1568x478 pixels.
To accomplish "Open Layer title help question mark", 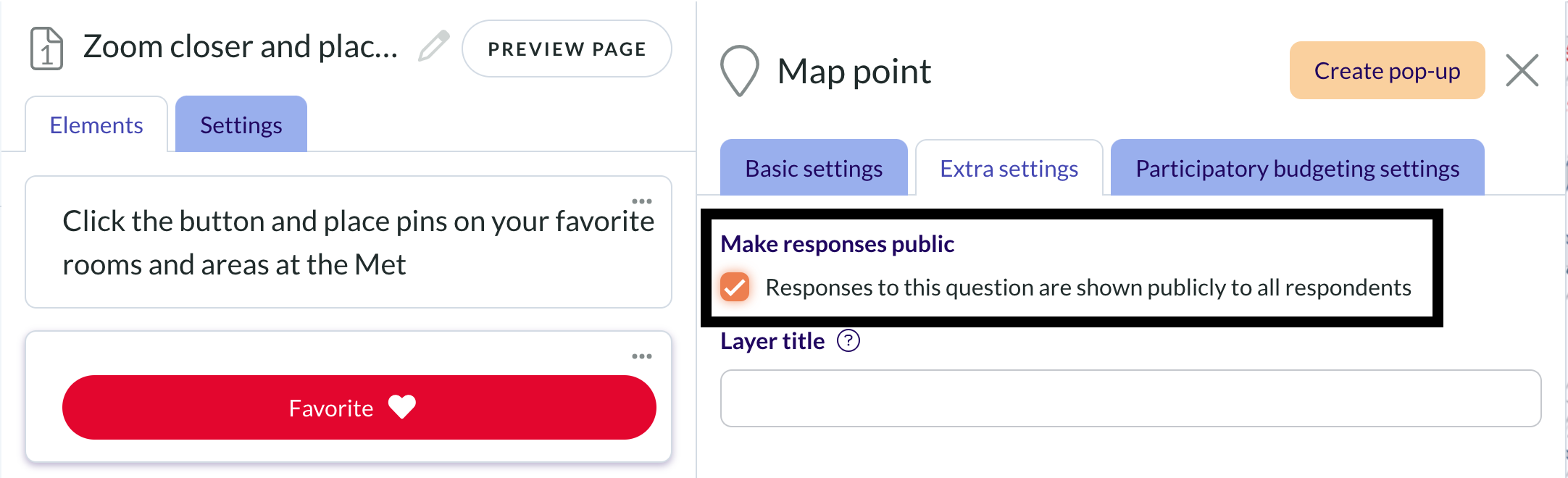I will tap(848, 340).
